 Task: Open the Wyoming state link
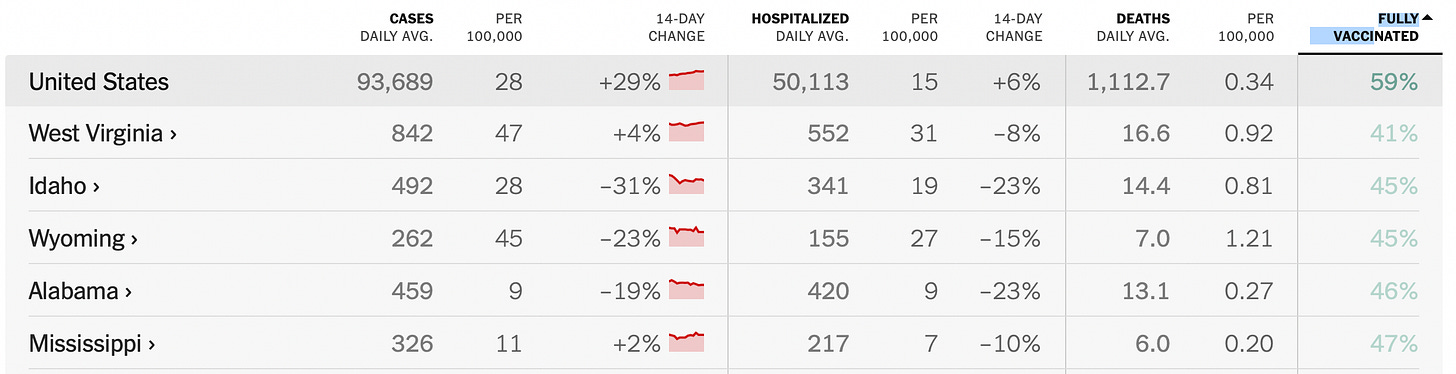82,239
